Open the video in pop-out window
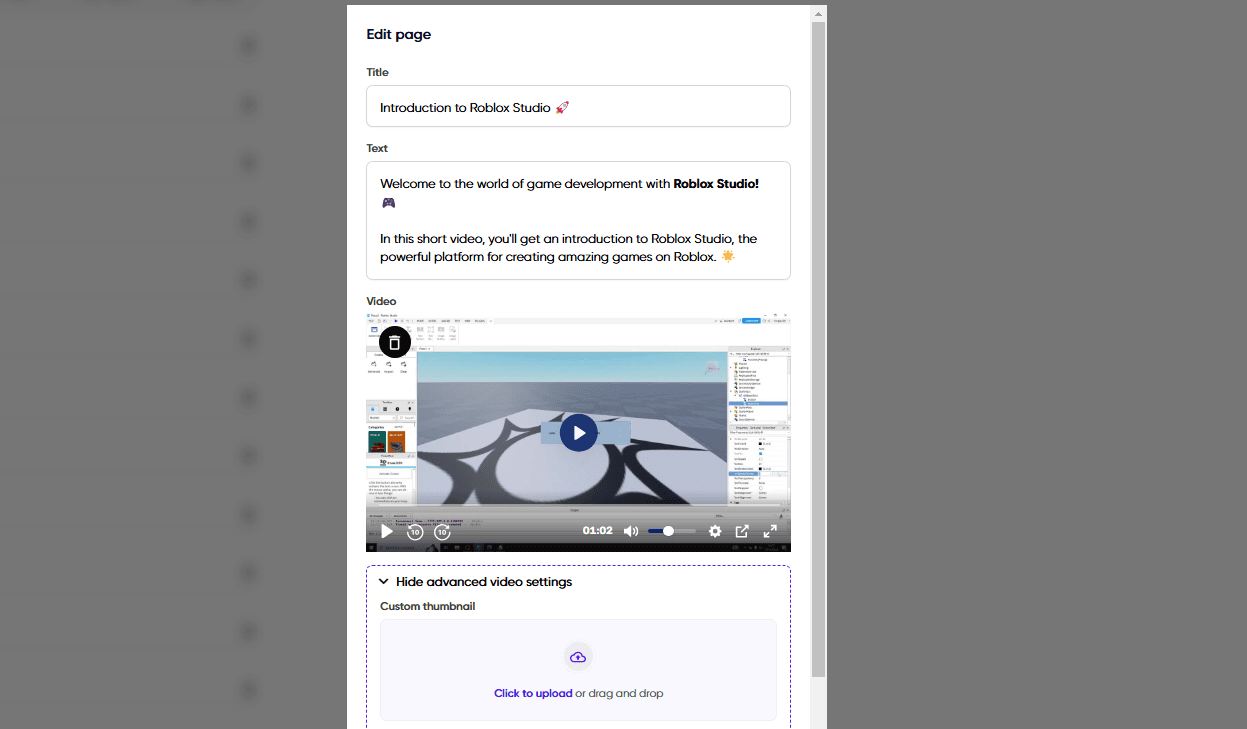Image resolution: width=1247 pixels, height=729 pixels. click(742, 531)
